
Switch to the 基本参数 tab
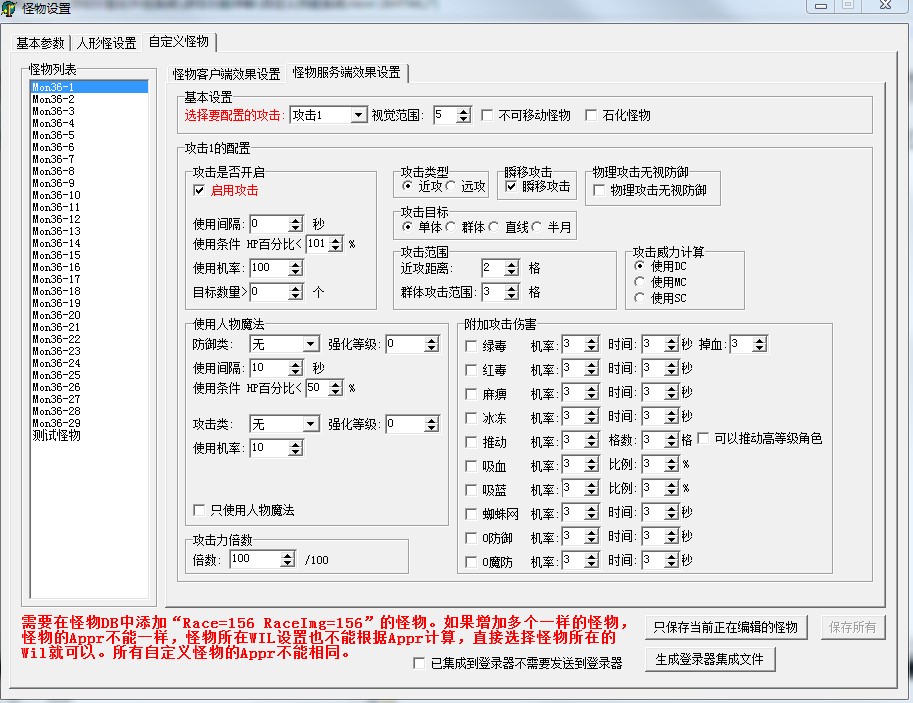40,43
